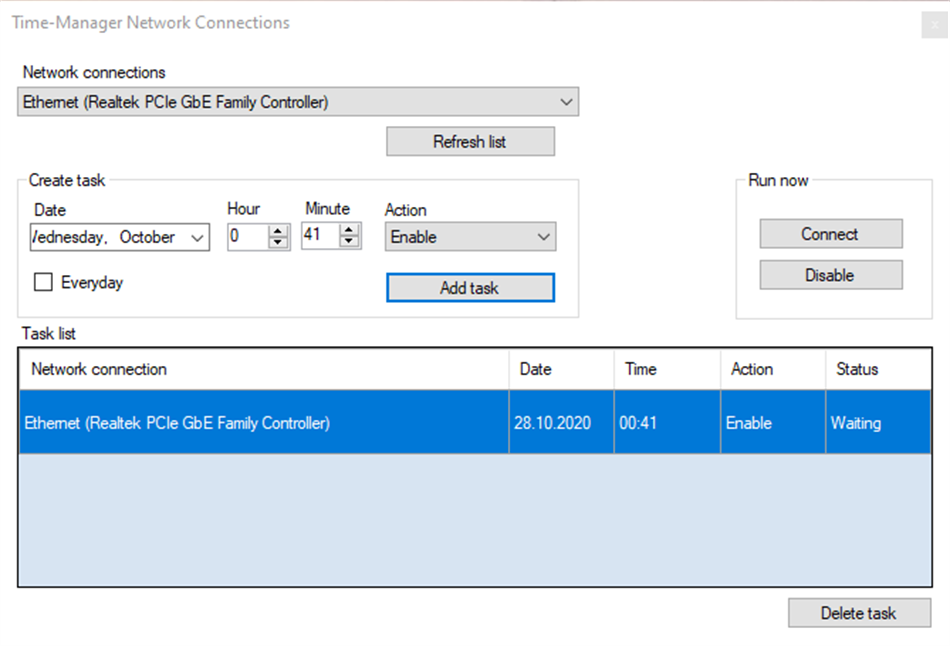Click the Connect button
950x646 pixels.
click(x=830, y=234)
